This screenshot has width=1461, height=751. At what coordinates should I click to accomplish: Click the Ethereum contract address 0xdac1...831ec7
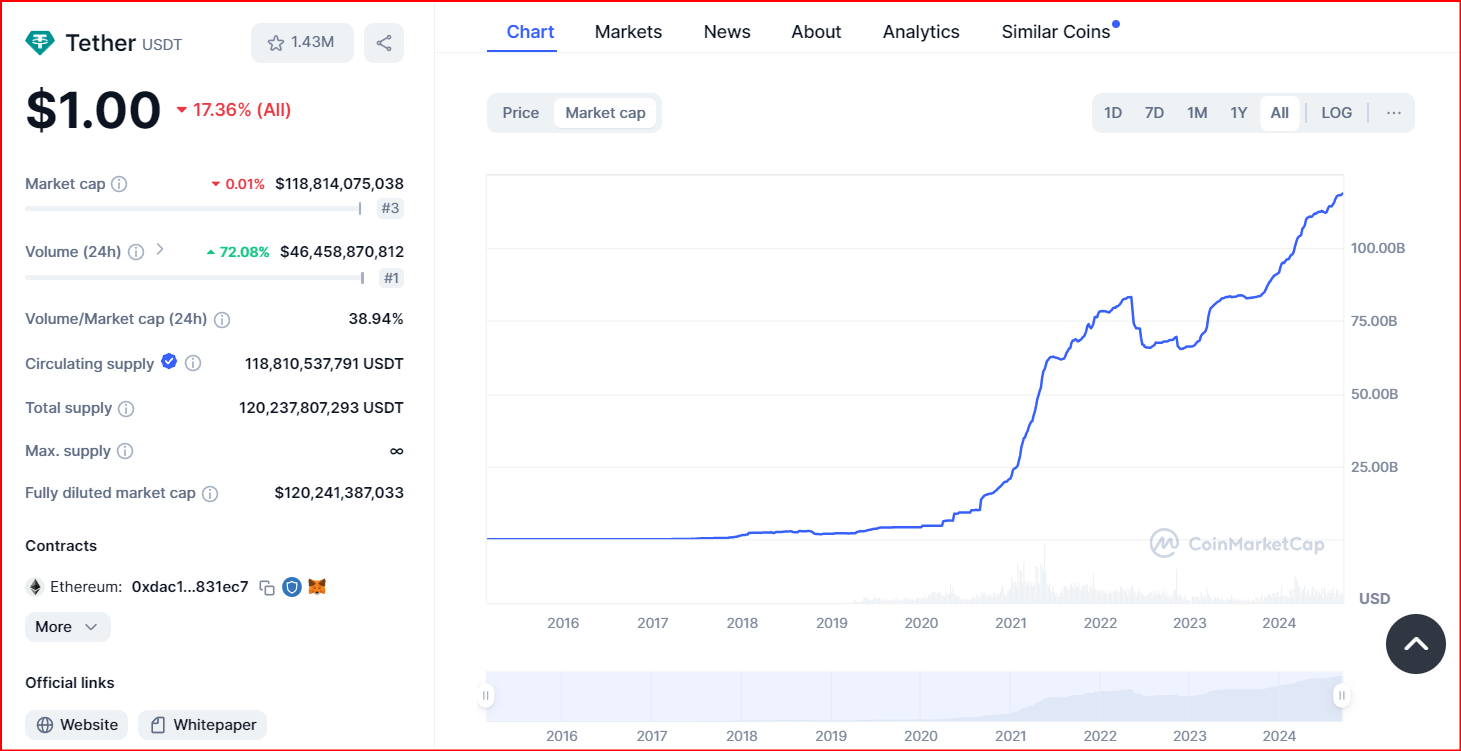tap(190, 587)
